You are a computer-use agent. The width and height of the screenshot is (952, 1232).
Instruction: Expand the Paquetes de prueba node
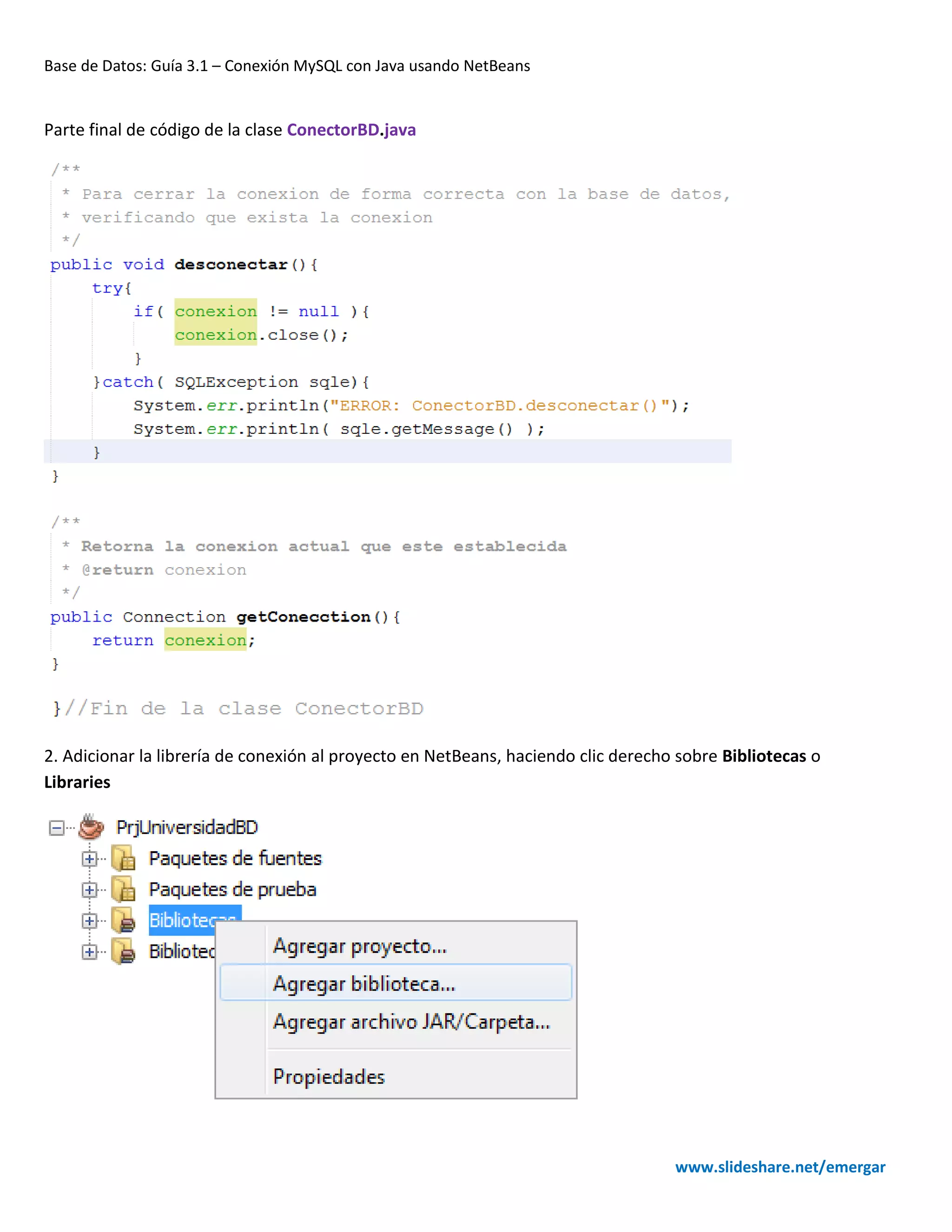pyautogui.click(x=89, y=890)
